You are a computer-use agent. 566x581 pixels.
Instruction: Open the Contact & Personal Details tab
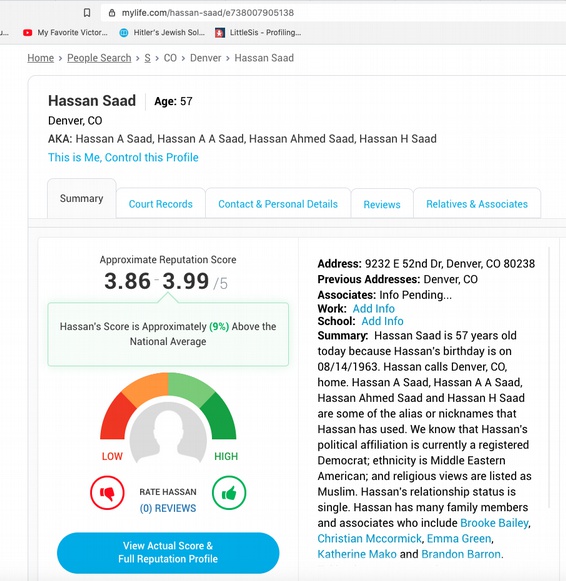click(278, 204)
